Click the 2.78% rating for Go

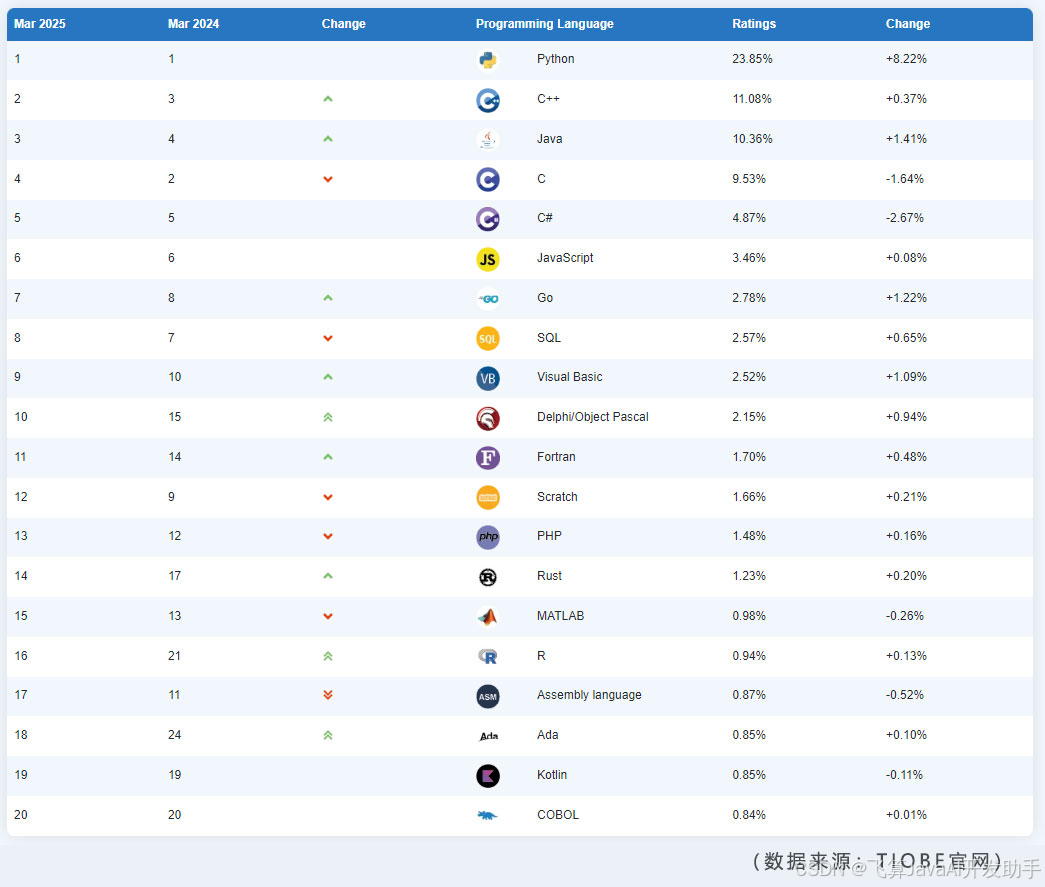coord(748,298)
